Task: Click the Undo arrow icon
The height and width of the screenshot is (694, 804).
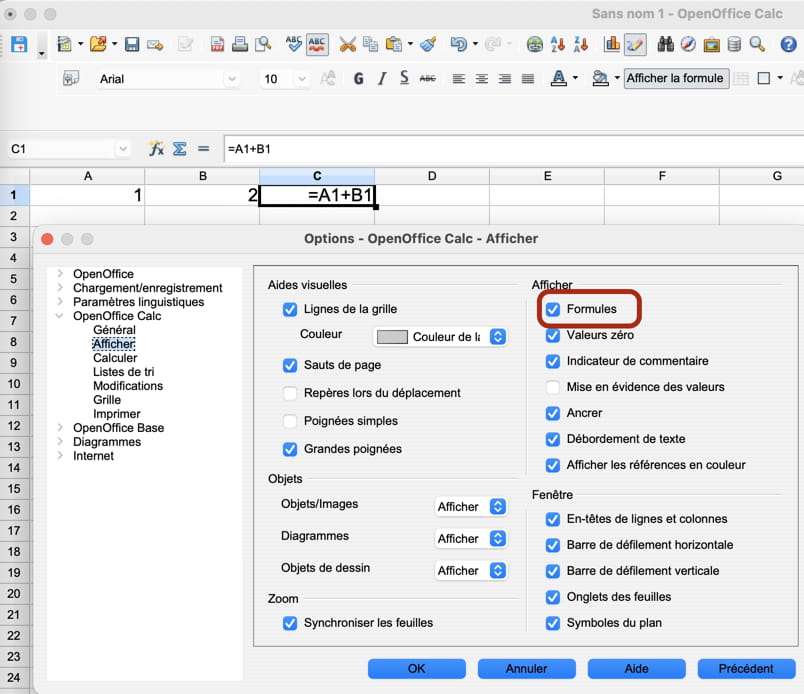Action: 459,45
